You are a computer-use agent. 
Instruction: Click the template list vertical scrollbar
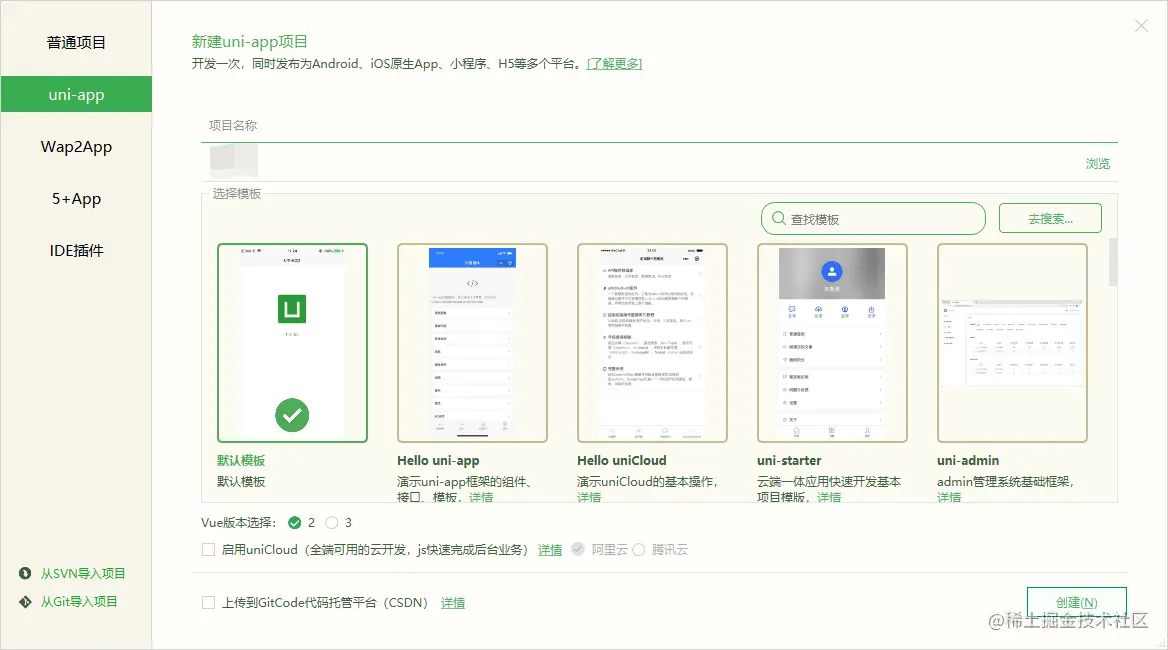[1113, 261]
